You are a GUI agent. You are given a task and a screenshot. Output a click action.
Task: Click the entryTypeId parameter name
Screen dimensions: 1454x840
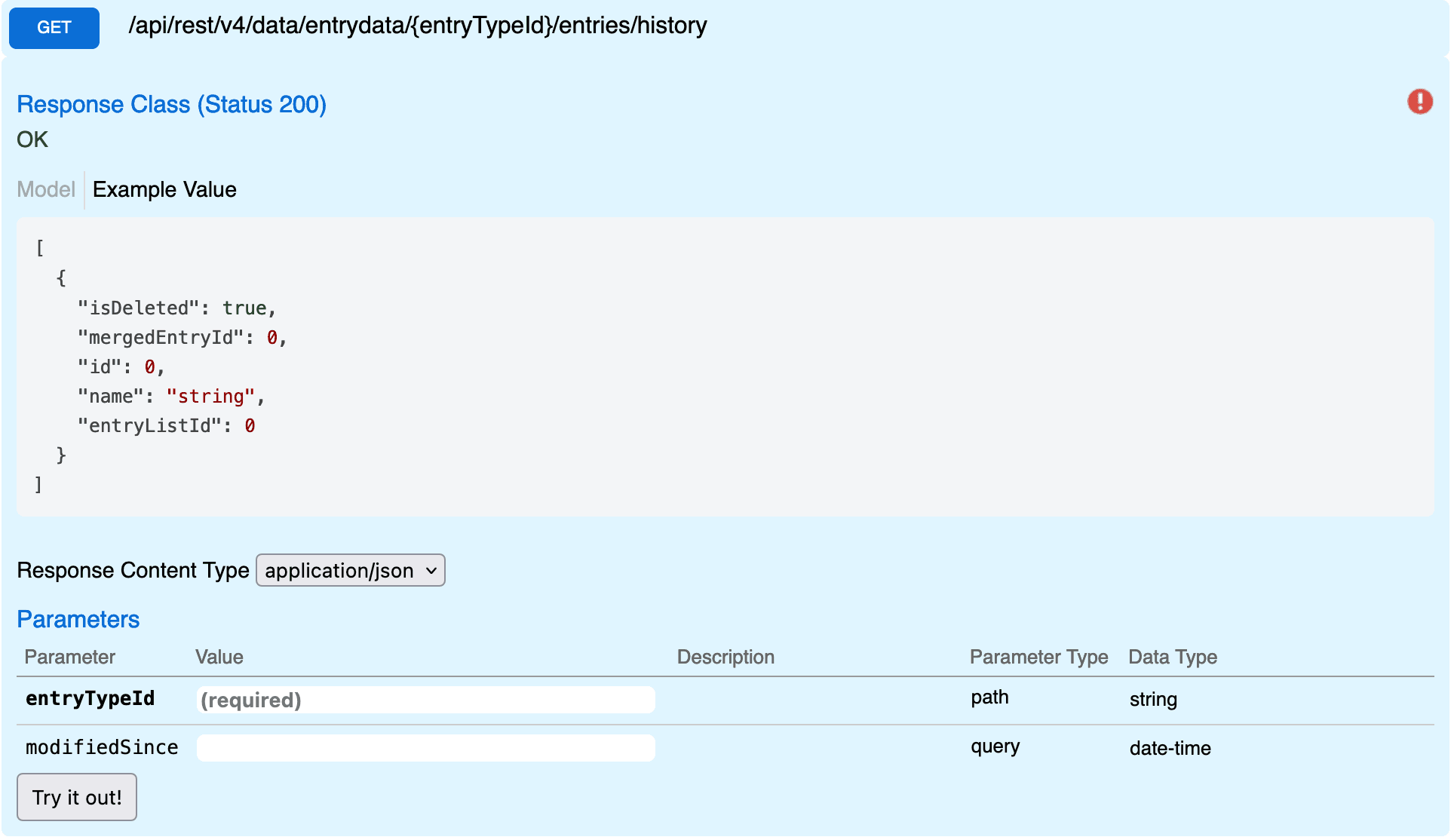pyautogui.click(x=90, y=698)
